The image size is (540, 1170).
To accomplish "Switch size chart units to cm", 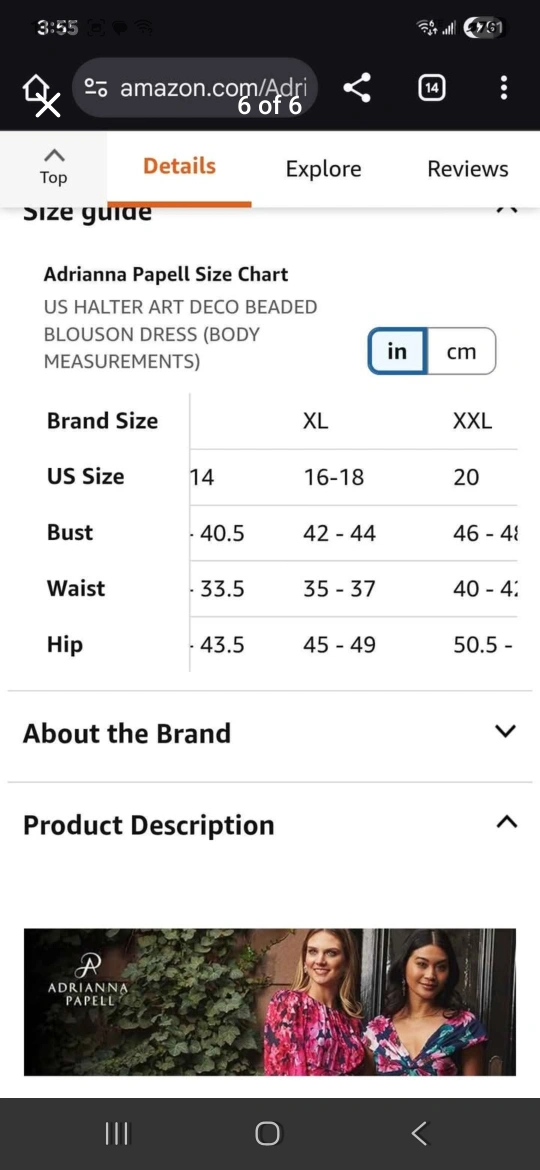I will (x=461, y=351).
